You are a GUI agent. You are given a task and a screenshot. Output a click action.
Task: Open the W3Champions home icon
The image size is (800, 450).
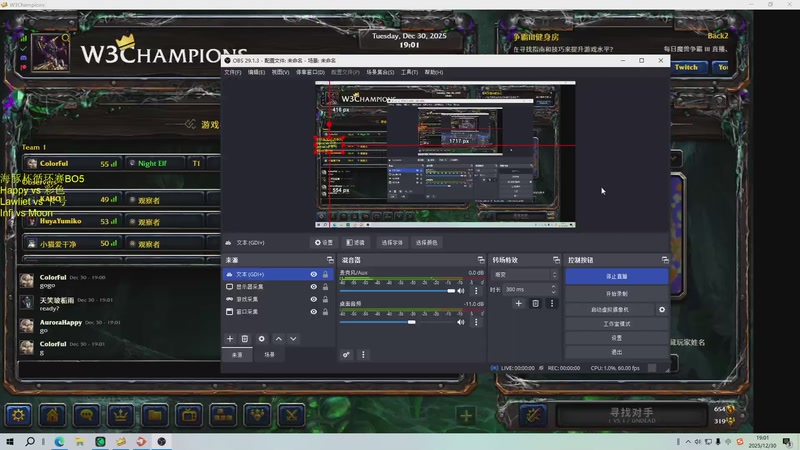[x=53, y=415]
